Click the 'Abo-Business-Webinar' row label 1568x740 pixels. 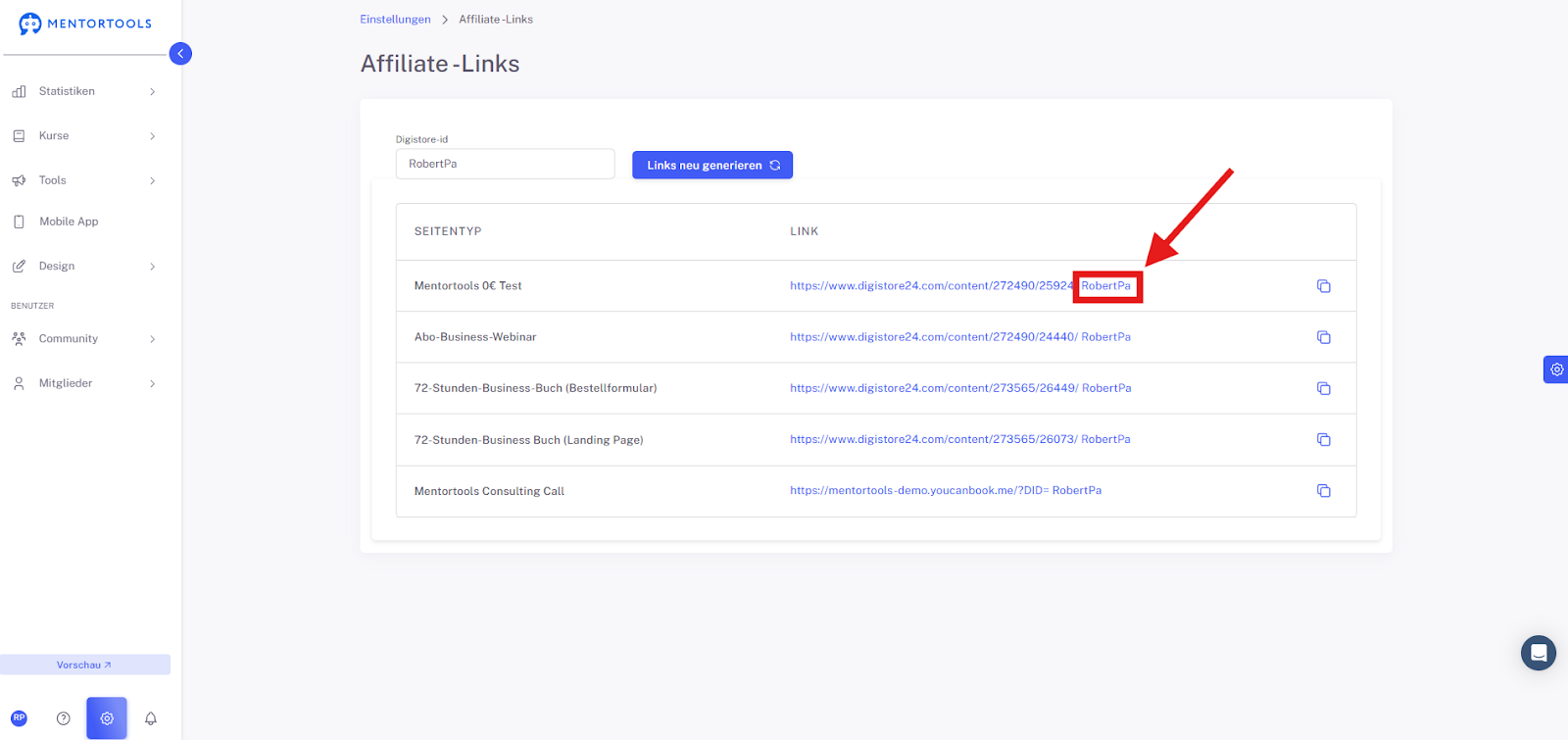click(475, 337)
